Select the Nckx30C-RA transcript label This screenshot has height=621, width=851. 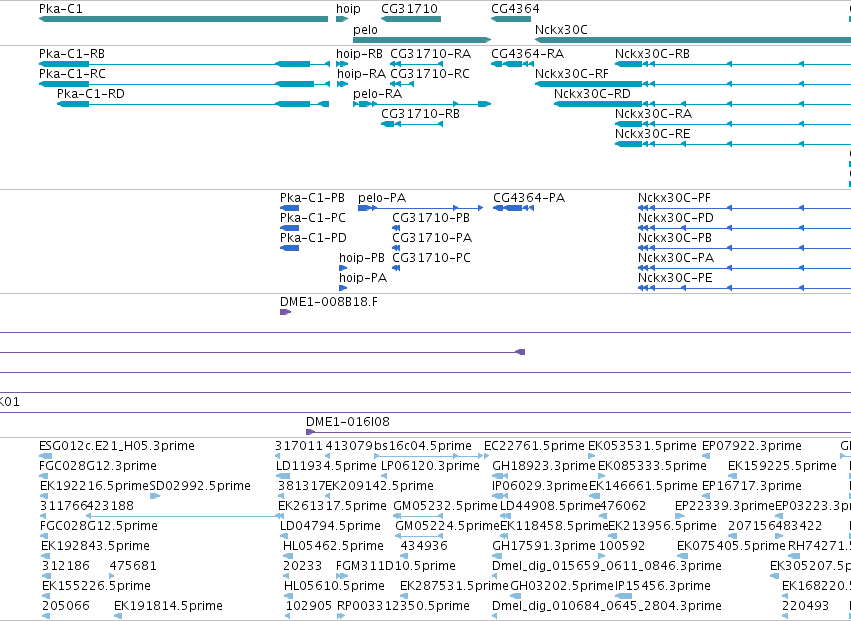click(653, 114)
